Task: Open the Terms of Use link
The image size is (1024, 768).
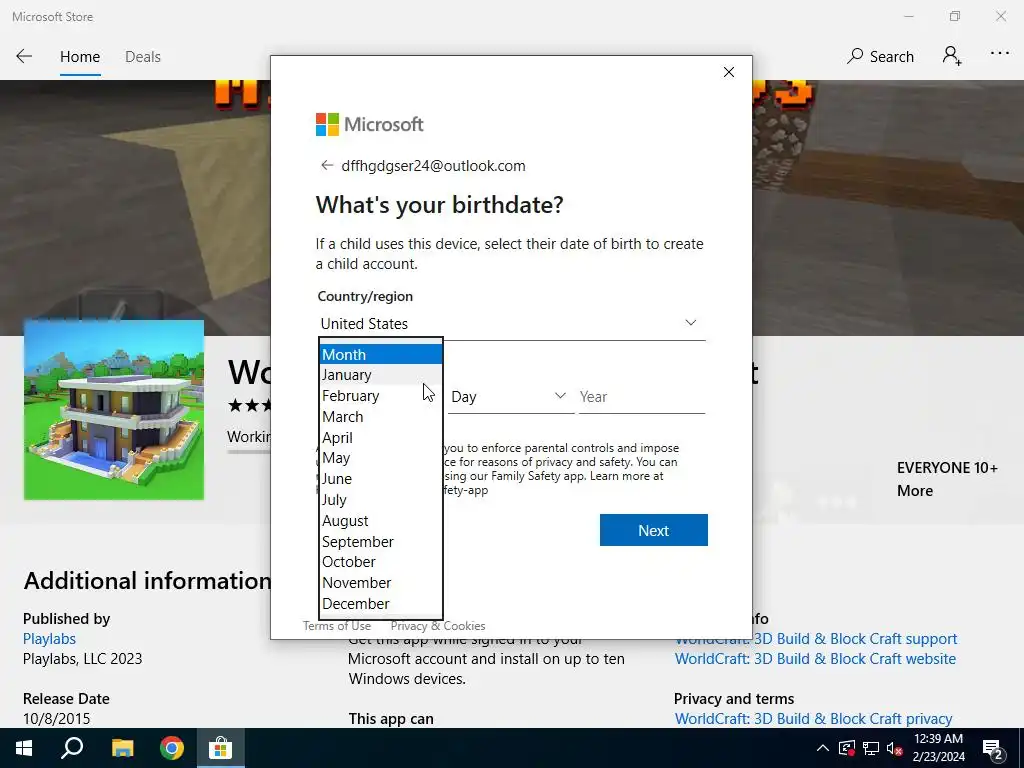Action: [x=336, y=626]
